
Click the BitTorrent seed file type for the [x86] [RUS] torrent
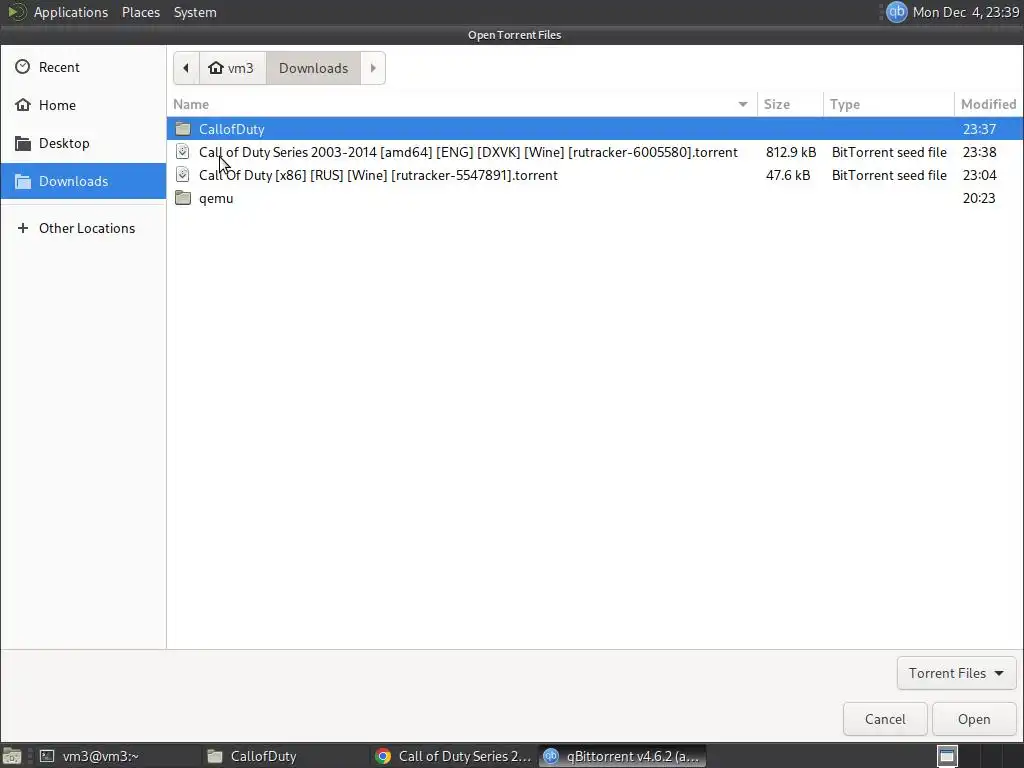point(889,175)
